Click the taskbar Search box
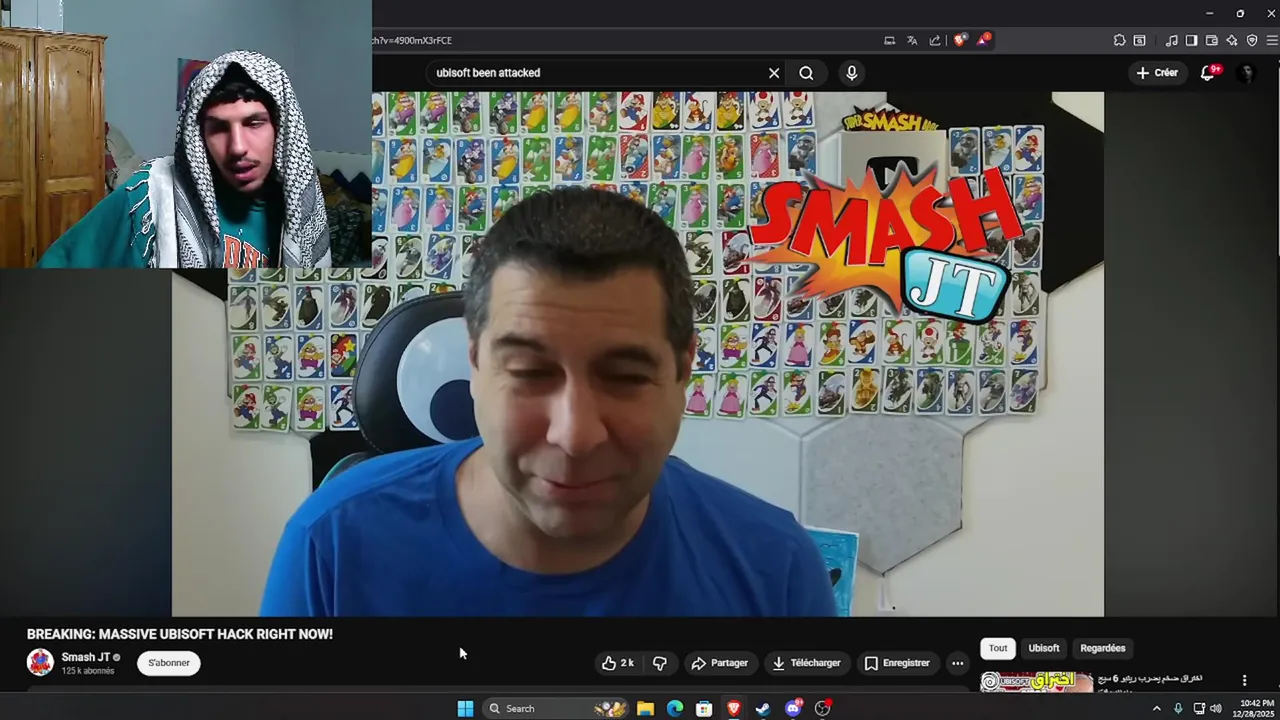This screenshot has width=1280, height=720. click(x=555, y=708)
